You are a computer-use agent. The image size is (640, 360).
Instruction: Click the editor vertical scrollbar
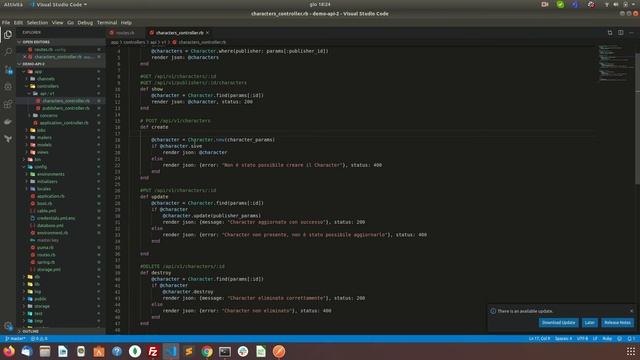637,118
